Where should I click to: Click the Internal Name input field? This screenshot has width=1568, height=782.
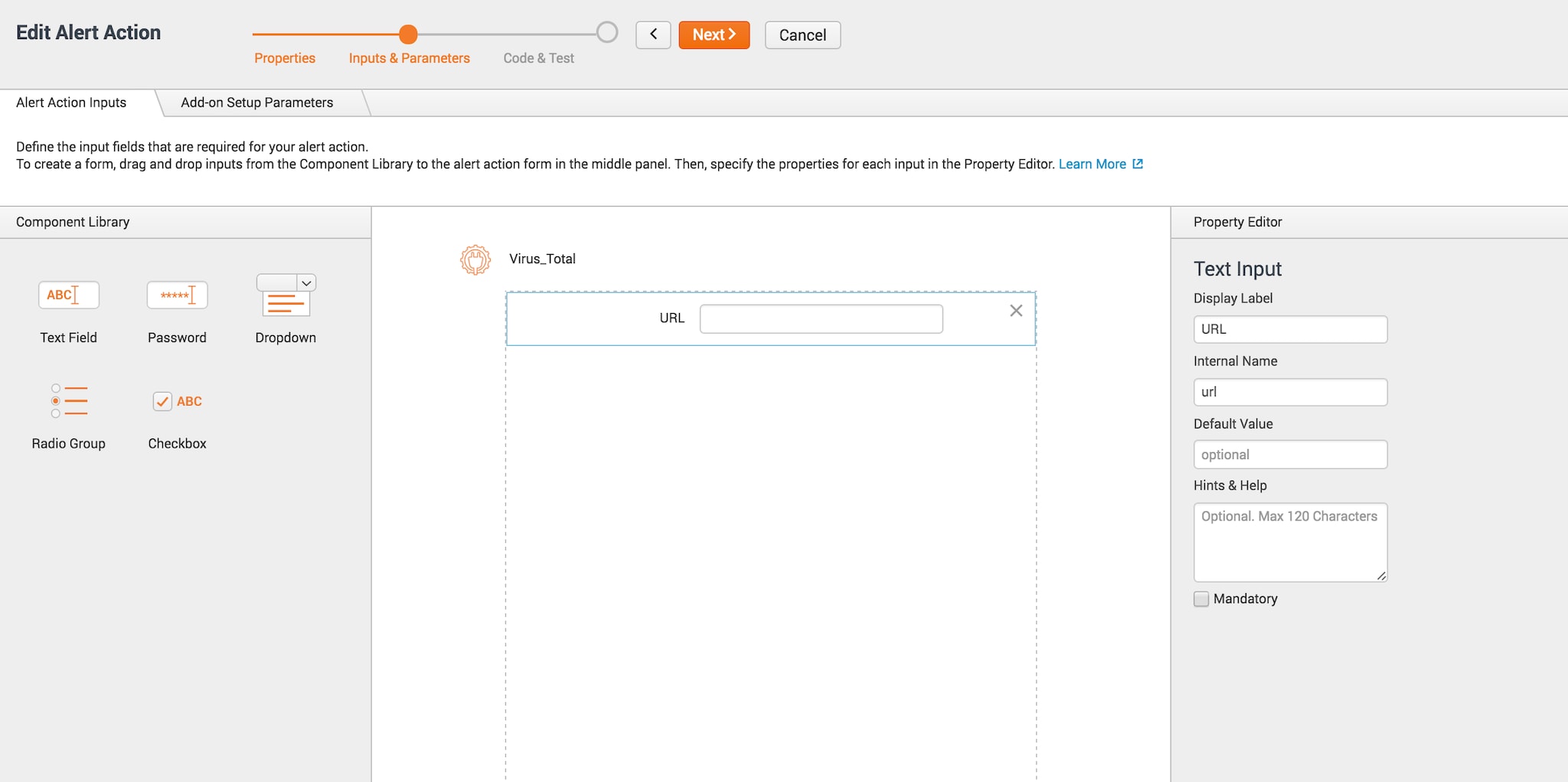point(1290,392)
